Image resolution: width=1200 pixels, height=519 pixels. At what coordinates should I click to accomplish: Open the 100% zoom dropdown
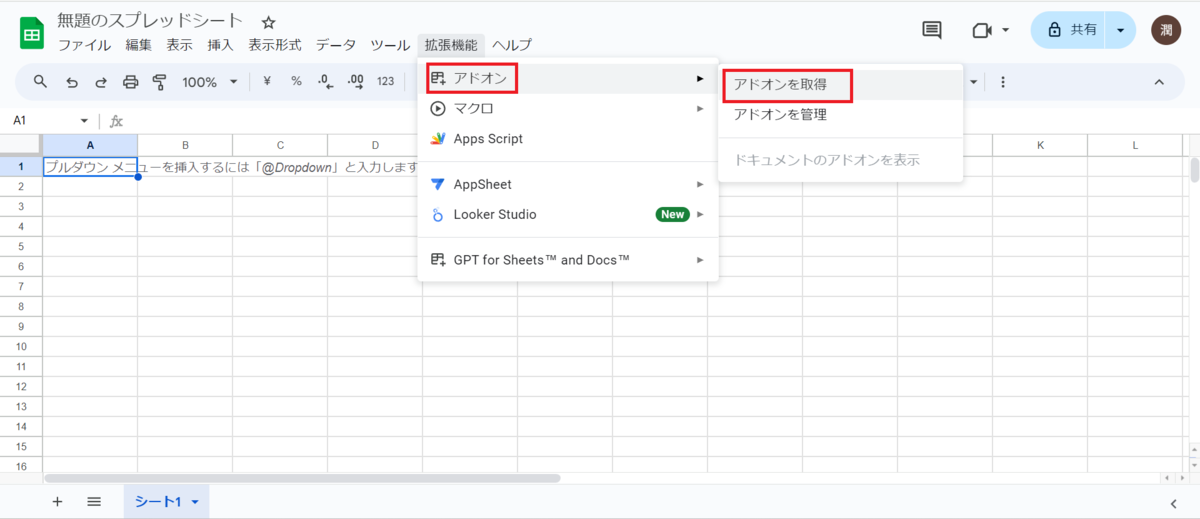click(x=210, y=82)
